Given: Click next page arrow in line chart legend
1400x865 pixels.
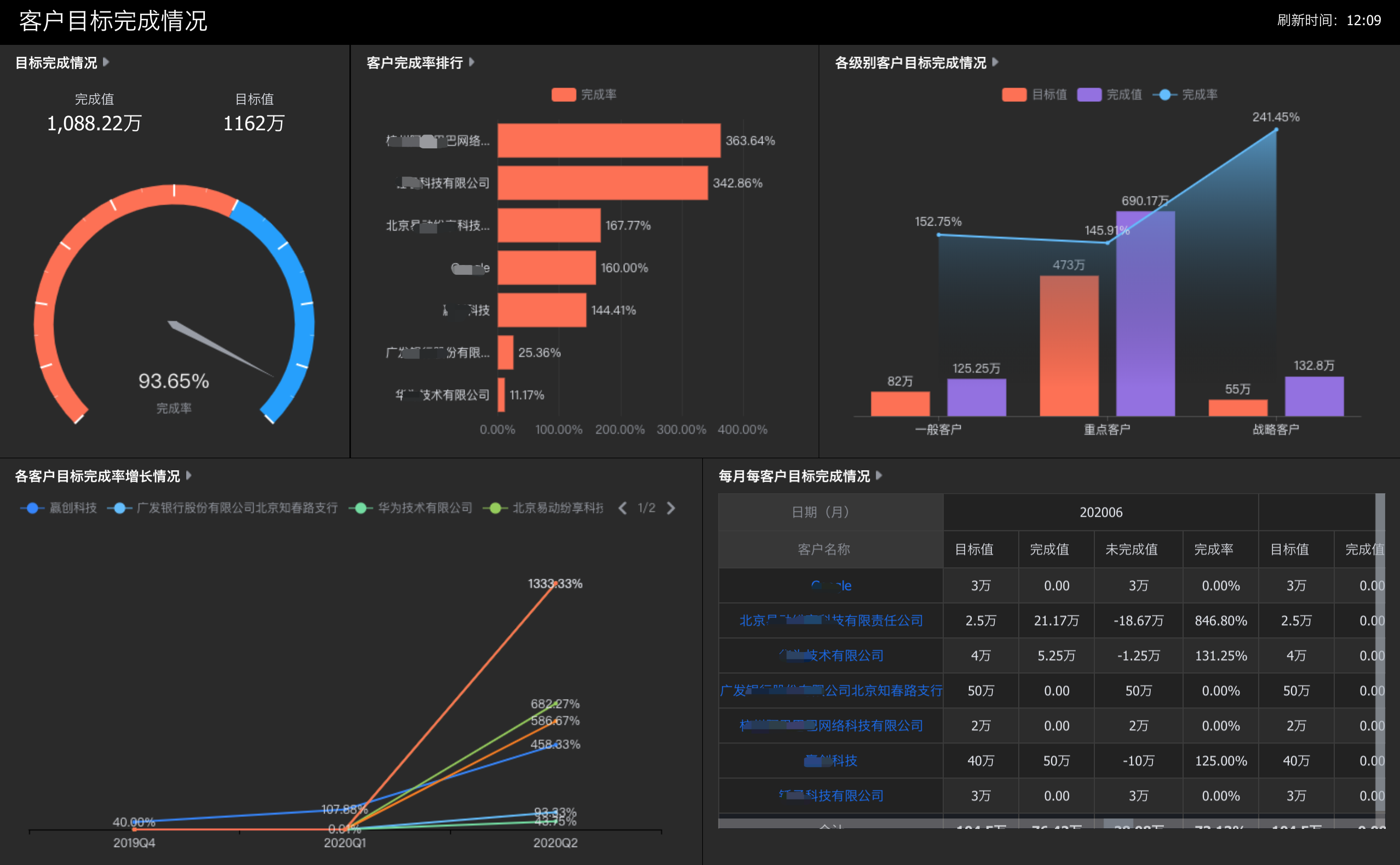Looking at the screenshot, I should click(671, 508).
